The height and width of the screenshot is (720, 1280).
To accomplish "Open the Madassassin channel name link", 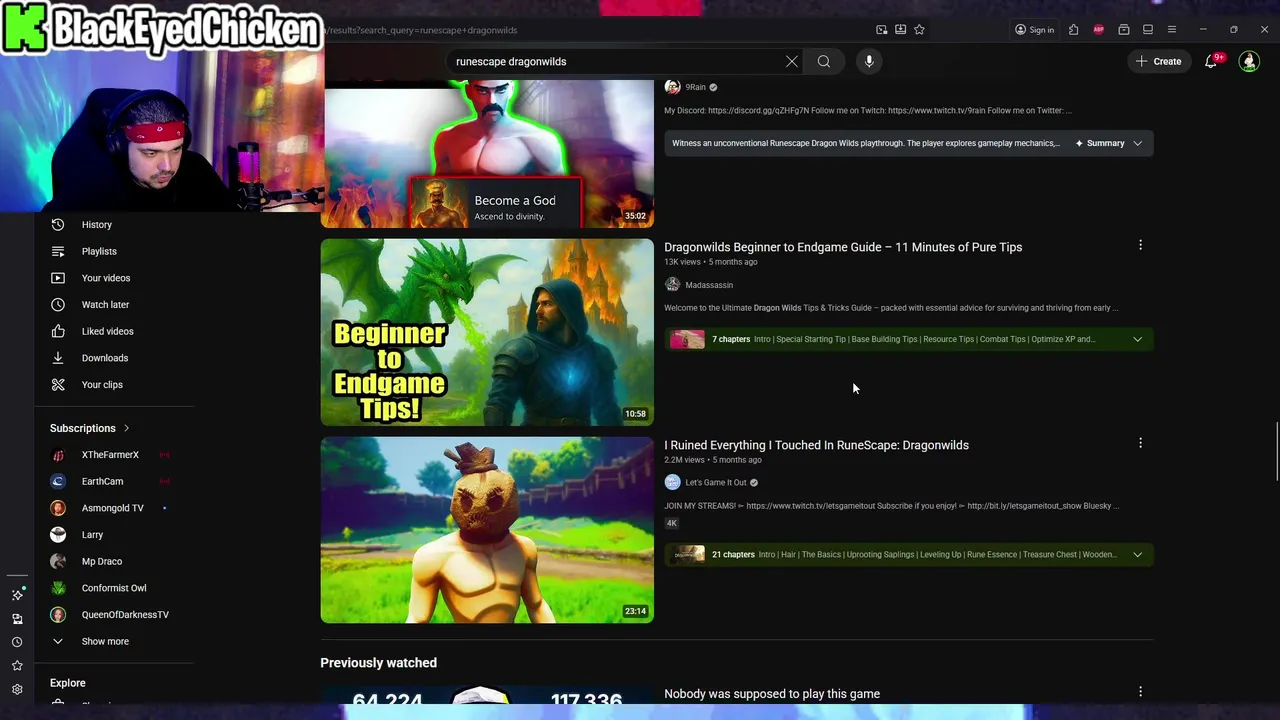I will 709,285.
